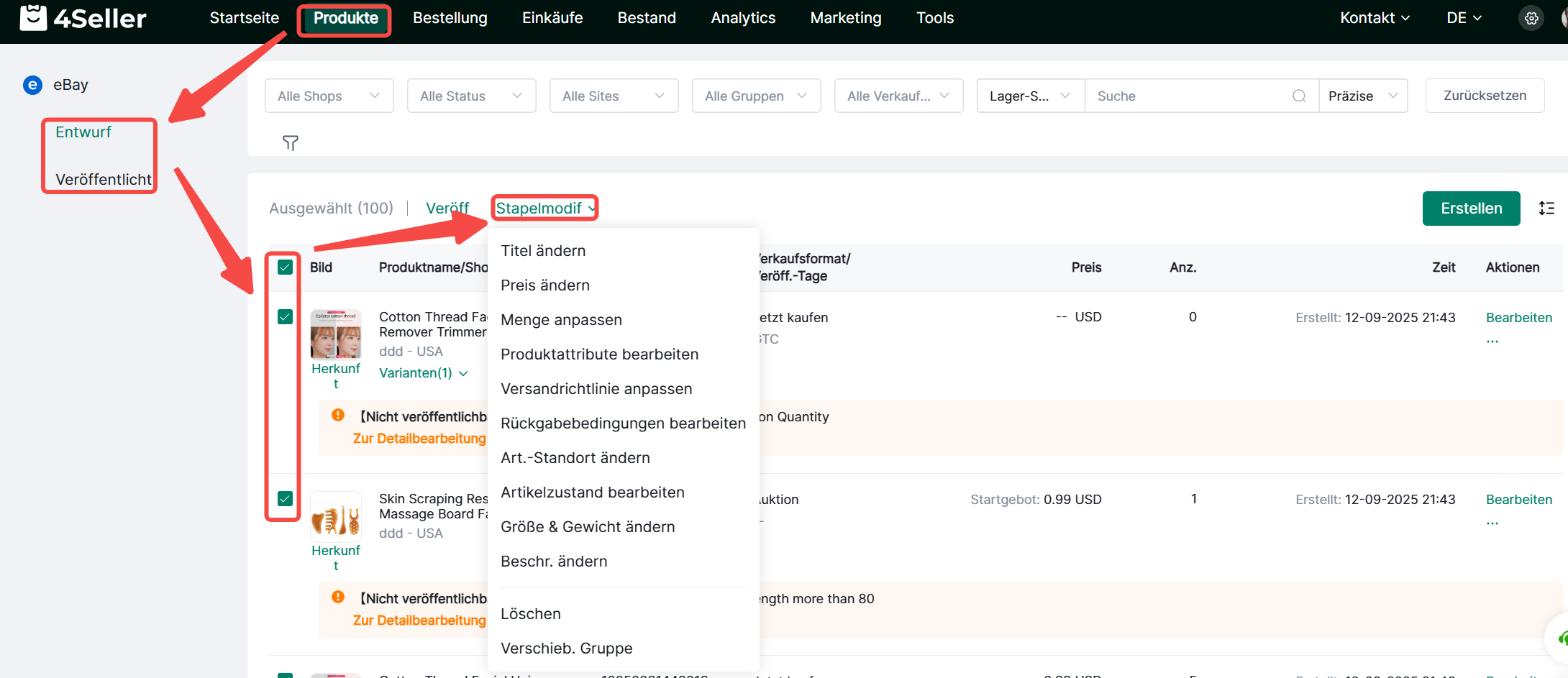Deselect the Cotton Thread product checkbox
Screen dimensions: 1568x678
(285, 317)
